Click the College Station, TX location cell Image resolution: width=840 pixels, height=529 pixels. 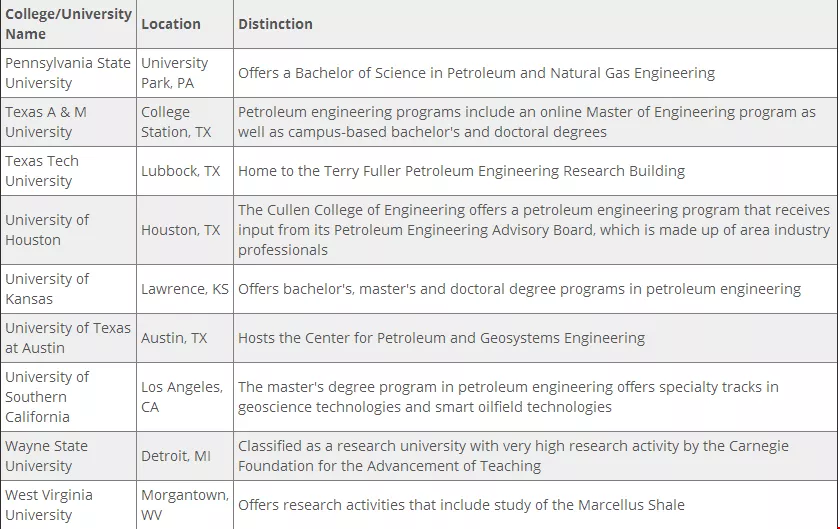point(177,122)
